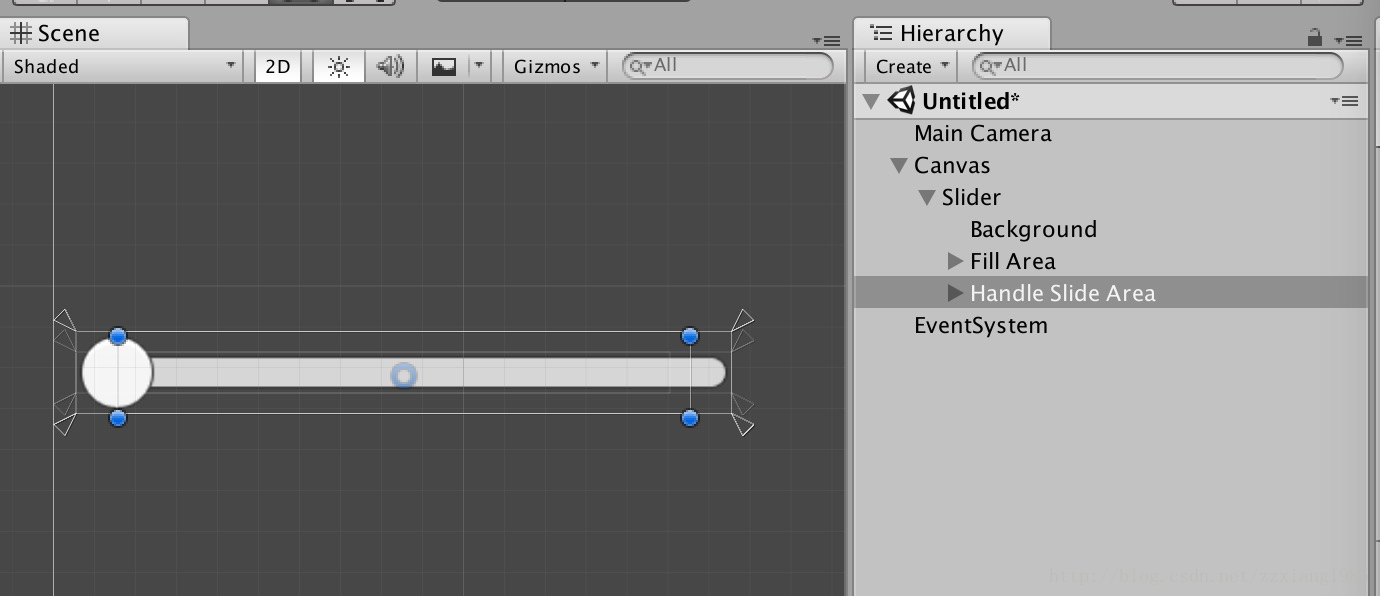The height and width of the screenshot is (596, 1380).
Task: Collapse the Canvas hierarchy
Action: (x=898, y=165)
